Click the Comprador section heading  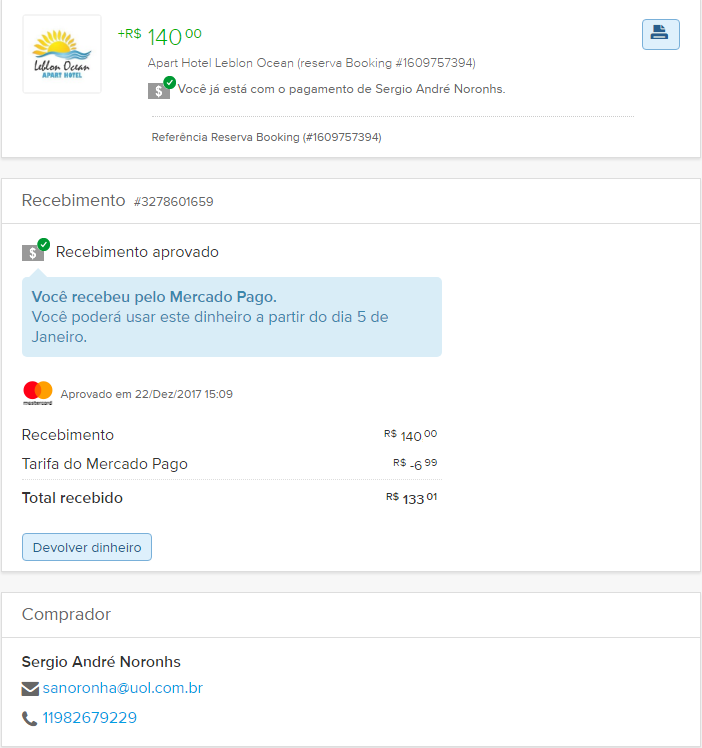click(x=66, y=614)
